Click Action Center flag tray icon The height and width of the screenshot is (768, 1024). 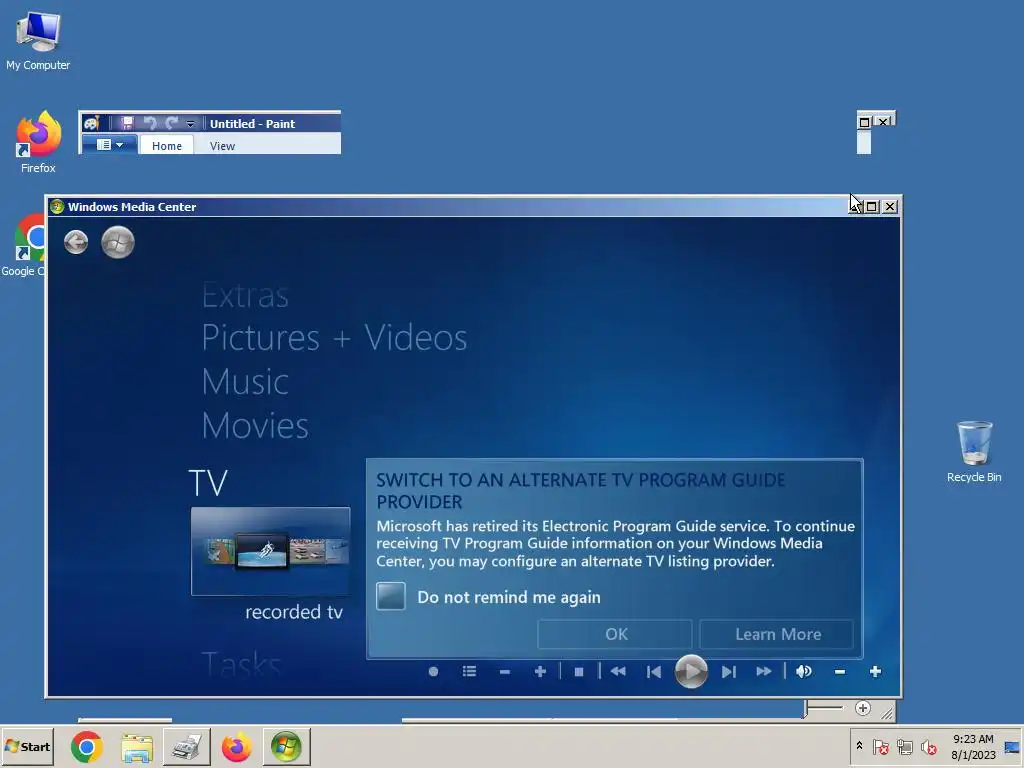[x=880, y=747]
